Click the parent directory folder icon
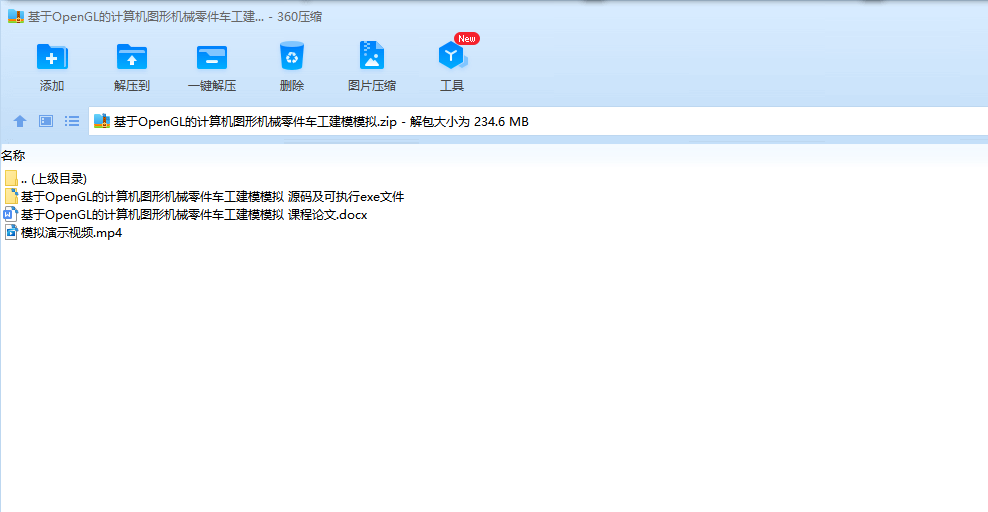The height and width of the screenshot is (512, 988). tap(11, 179)
